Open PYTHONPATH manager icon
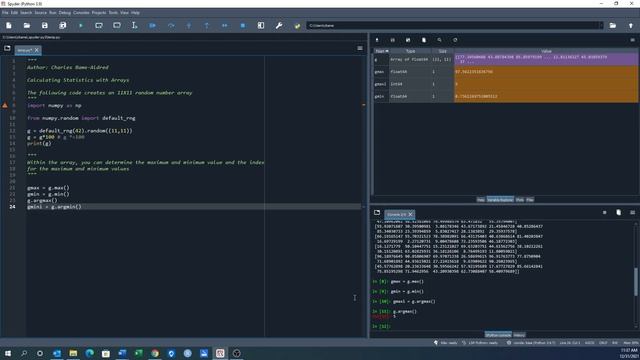Screen dimensions: 640x360 point(297,25)
